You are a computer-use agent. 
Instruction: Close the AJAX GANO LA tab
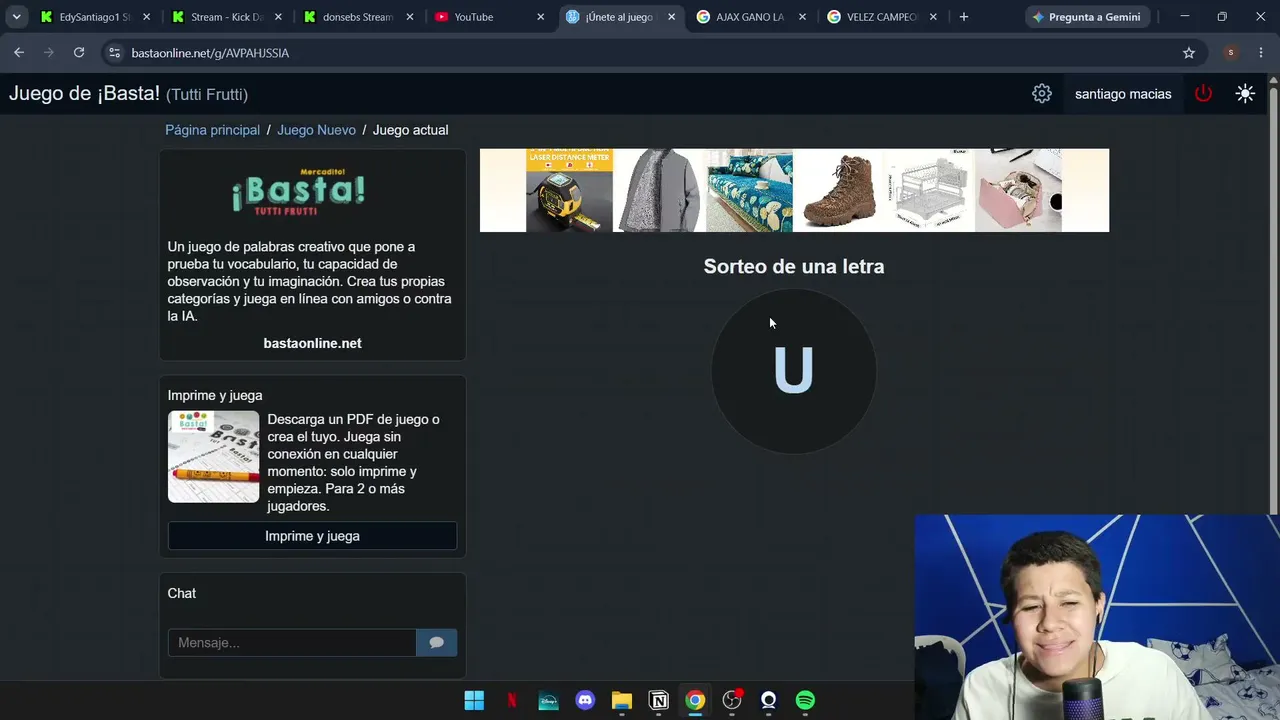[802, 17]
